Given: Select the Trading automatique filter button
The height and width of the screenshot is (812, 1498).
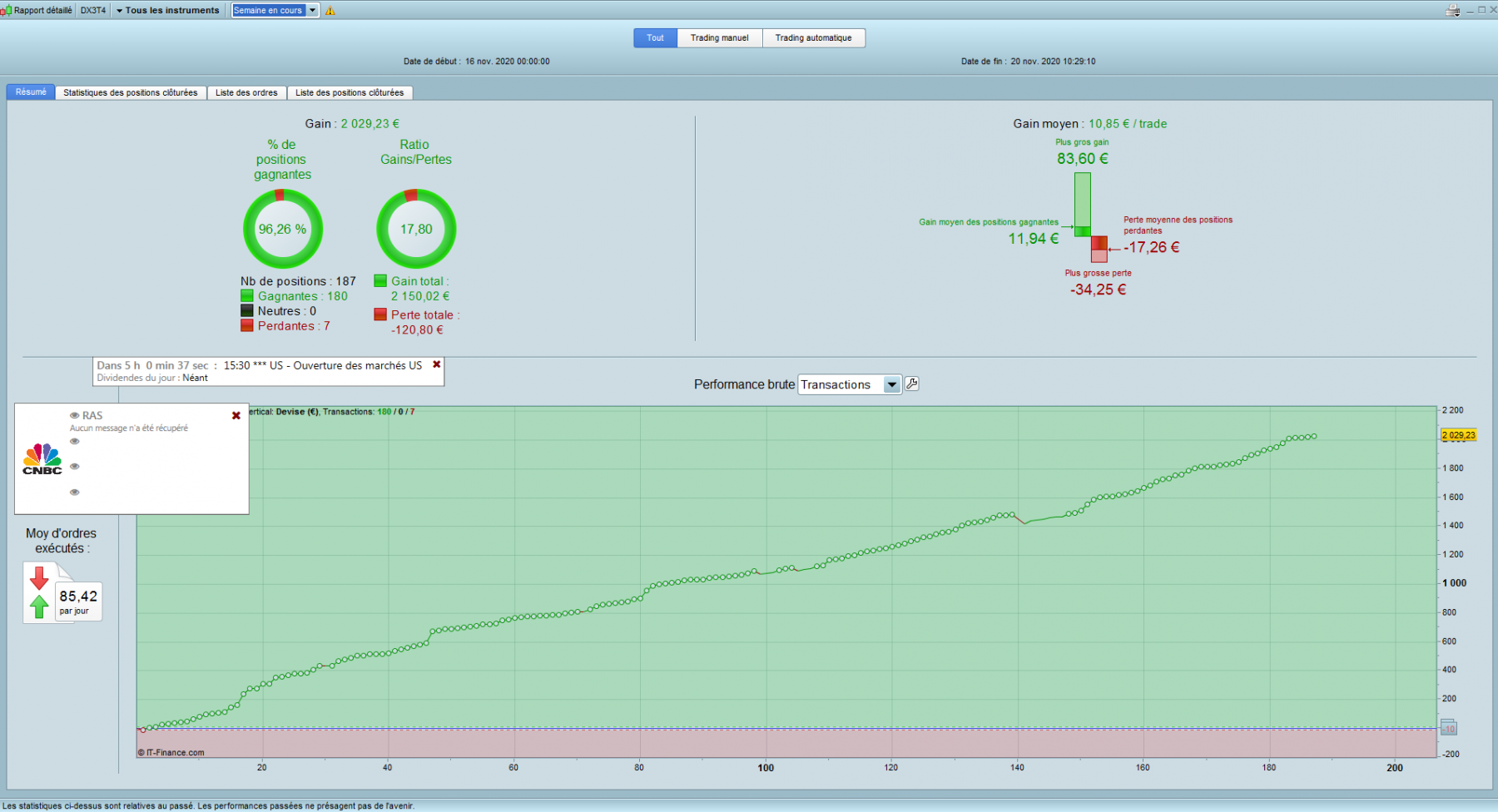Looking at the screenshot, I should tap(814, 38).
